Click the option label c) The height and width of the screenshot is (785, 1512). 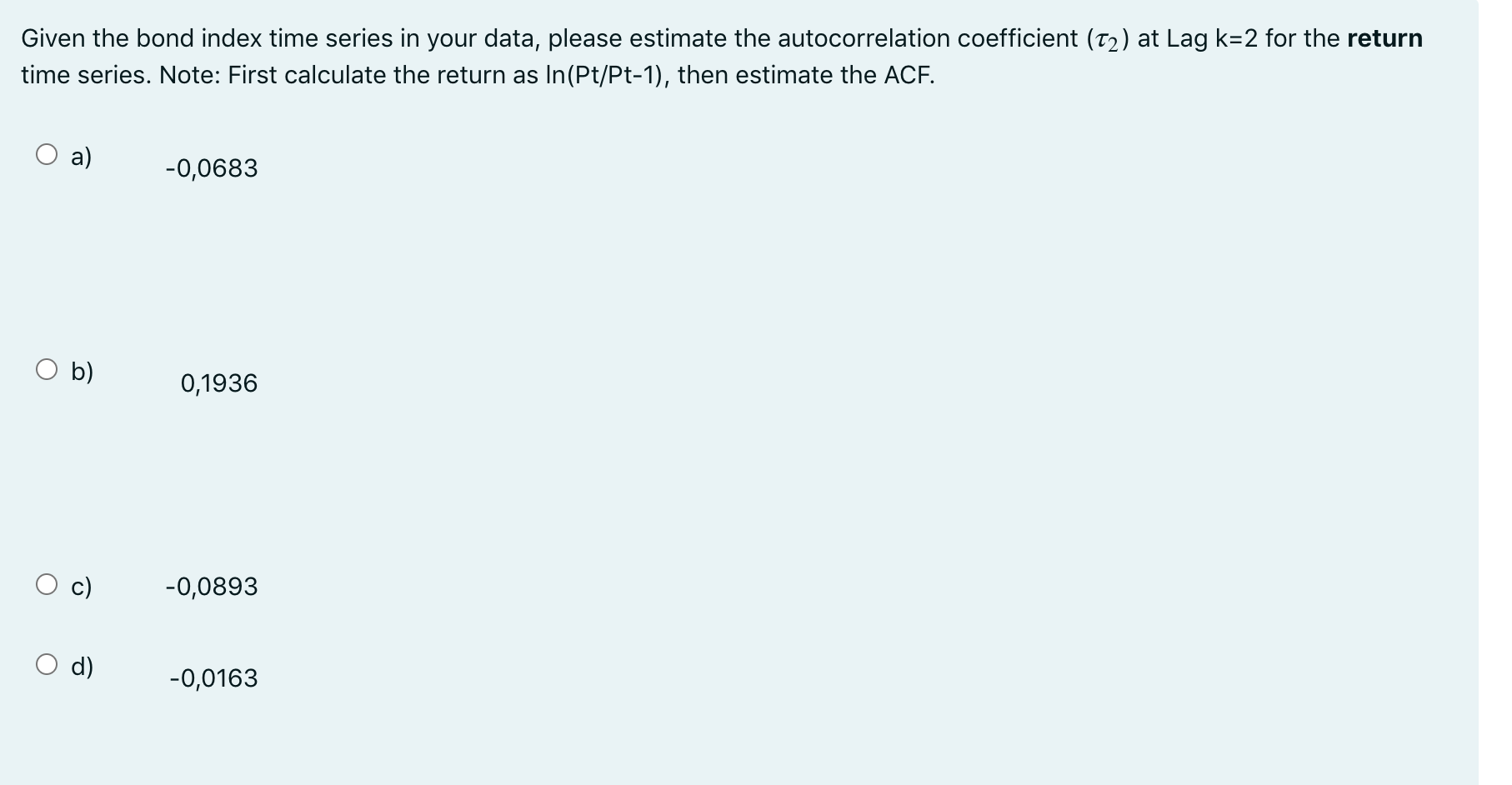point(80,587)
